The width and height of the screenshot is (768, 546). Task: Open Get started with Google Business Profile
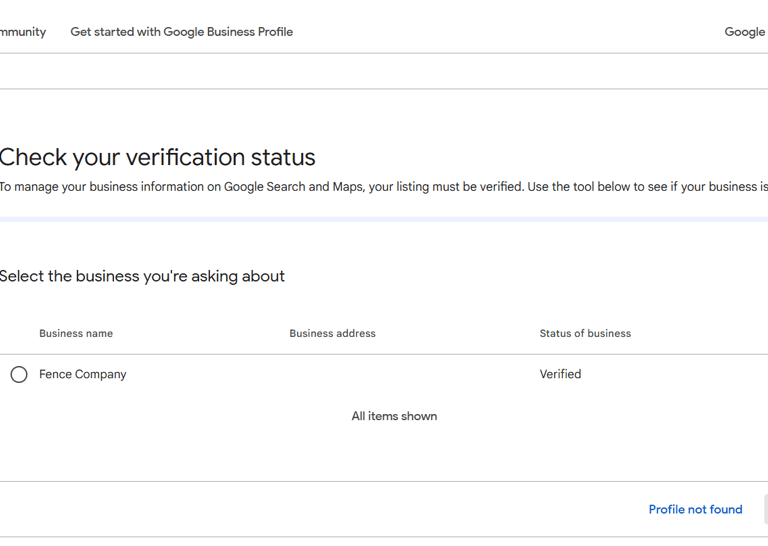pyautogui.click(x=181, y=32)
